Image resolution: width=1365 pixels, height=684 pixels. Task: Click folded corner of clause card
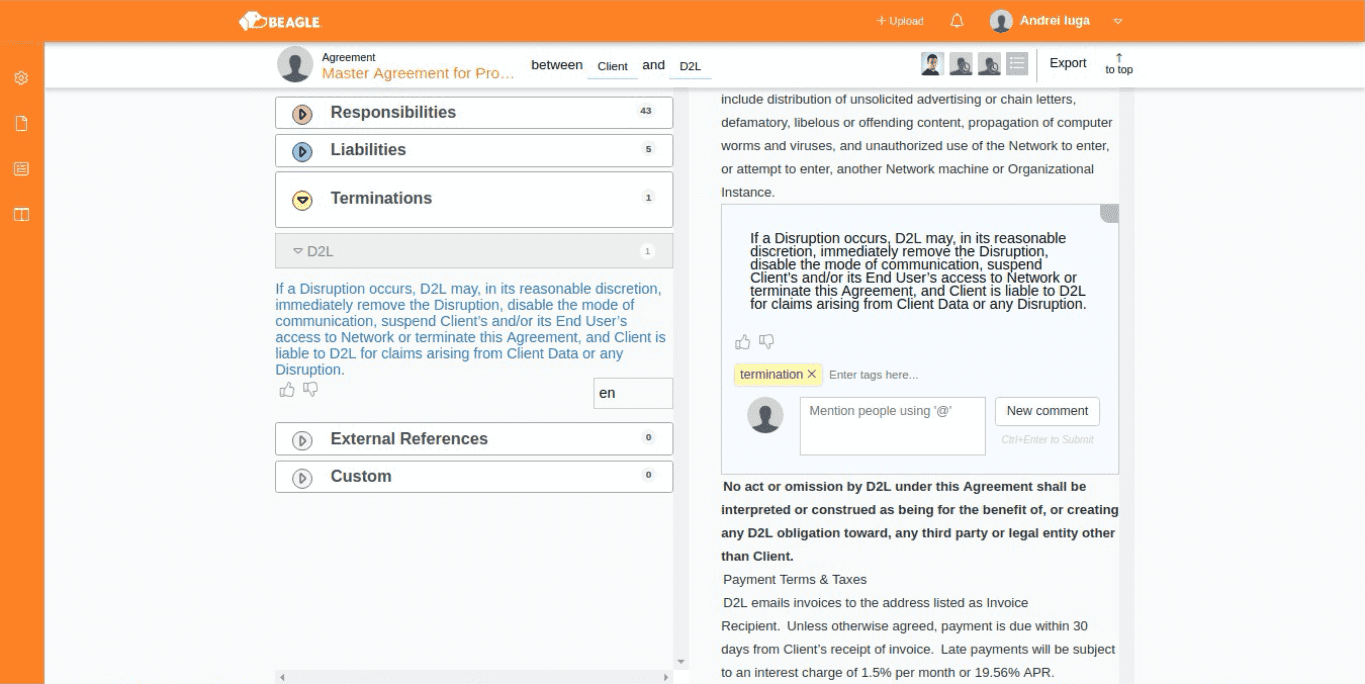1109,213
